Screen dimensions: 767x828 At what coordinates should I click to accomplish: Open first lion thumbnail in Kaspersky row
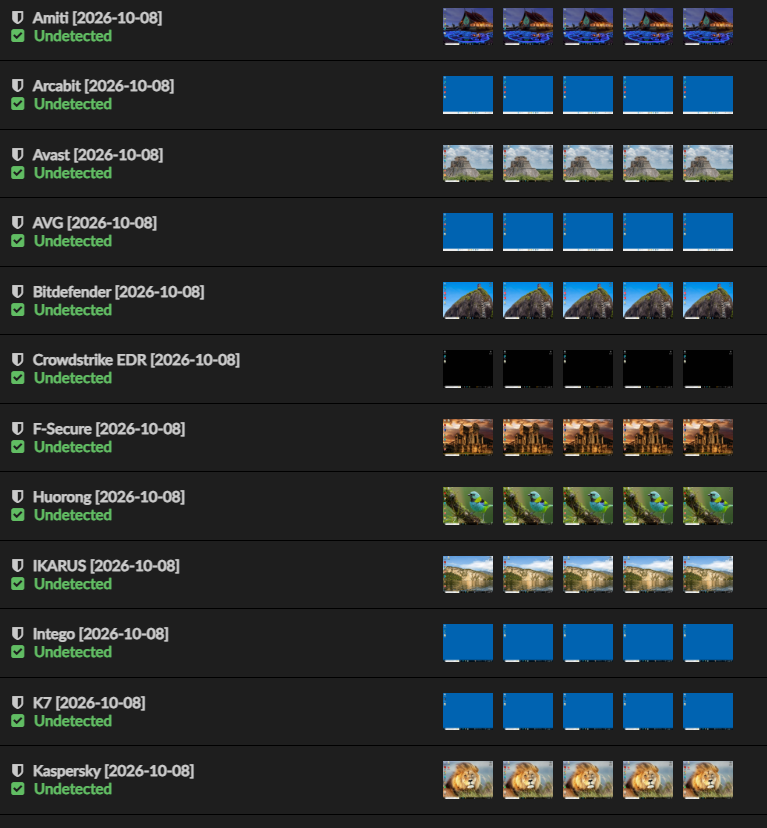(x=468, y=779)
